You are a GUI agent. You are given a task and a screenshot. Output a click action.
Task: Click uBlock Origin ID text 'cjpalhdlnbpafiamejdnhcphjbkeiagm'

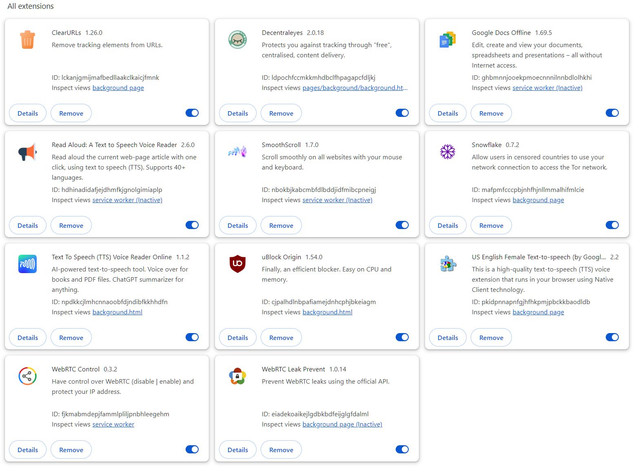[x=324, y=302]
